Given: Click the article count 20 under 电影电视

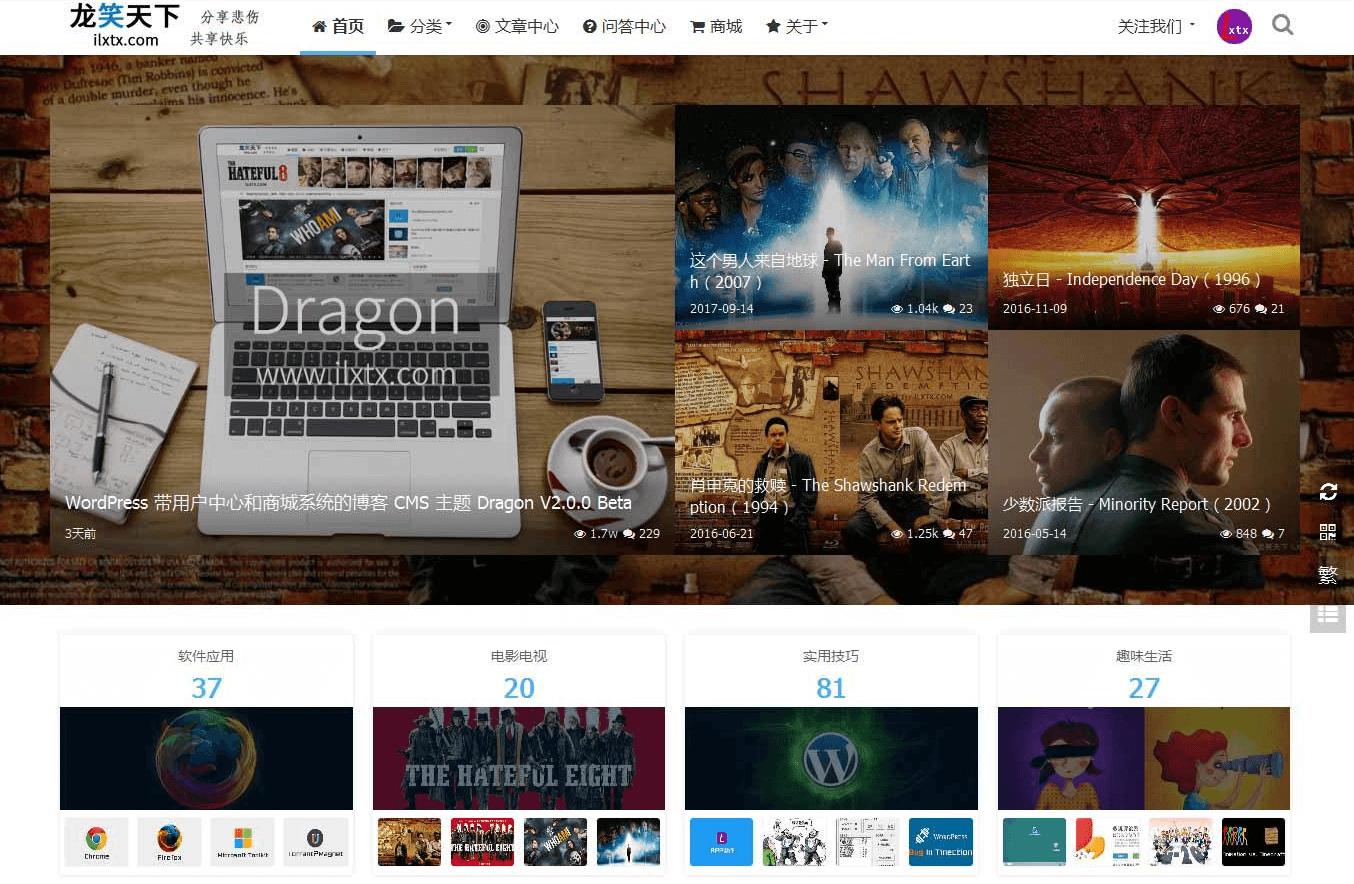Looking at the screenshot, I should (x=519, y=688).
